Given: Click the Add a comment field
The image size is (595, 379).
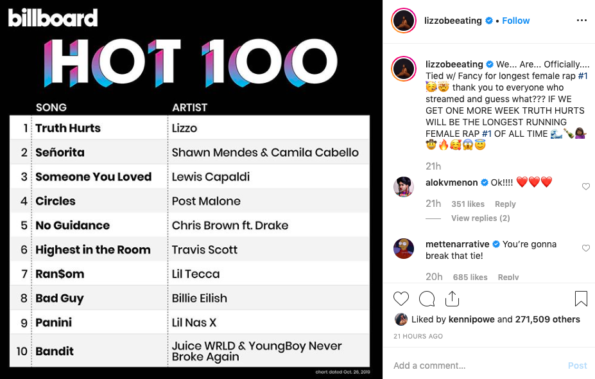Looking at the screenshot, I should pyautogui.click(x=478, y=366).
